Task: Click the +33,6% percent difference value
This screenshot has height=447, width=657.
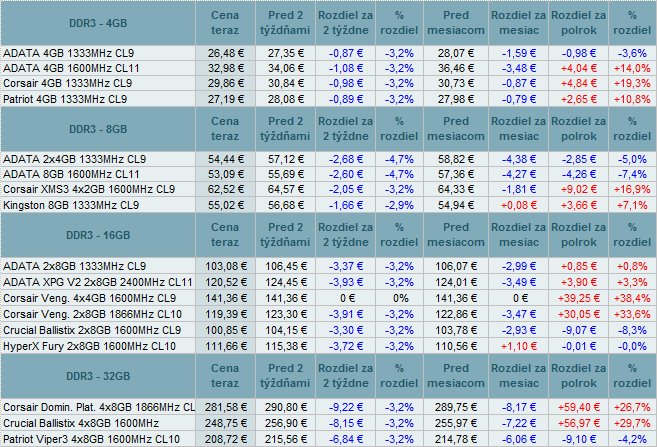Action: [x=632, y=314]
